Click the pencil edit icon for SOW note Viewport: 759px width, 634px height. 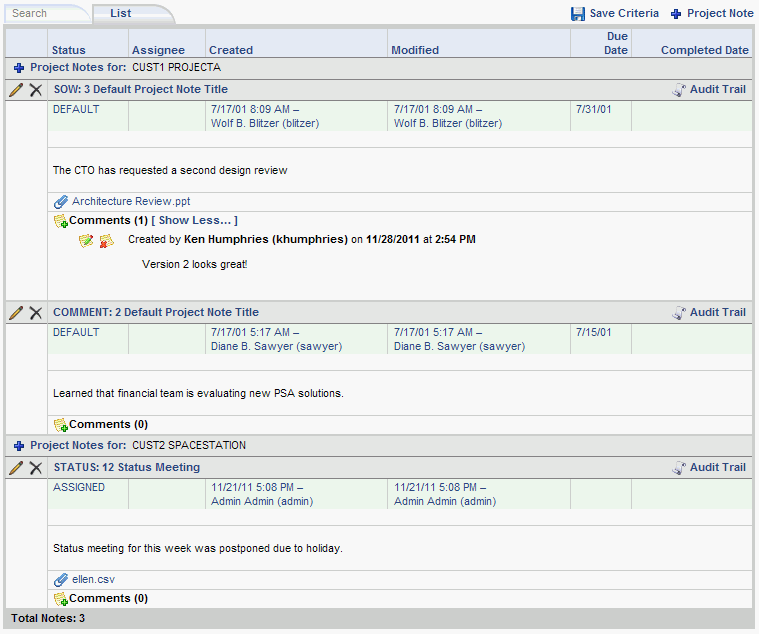[x=16, y=90]
